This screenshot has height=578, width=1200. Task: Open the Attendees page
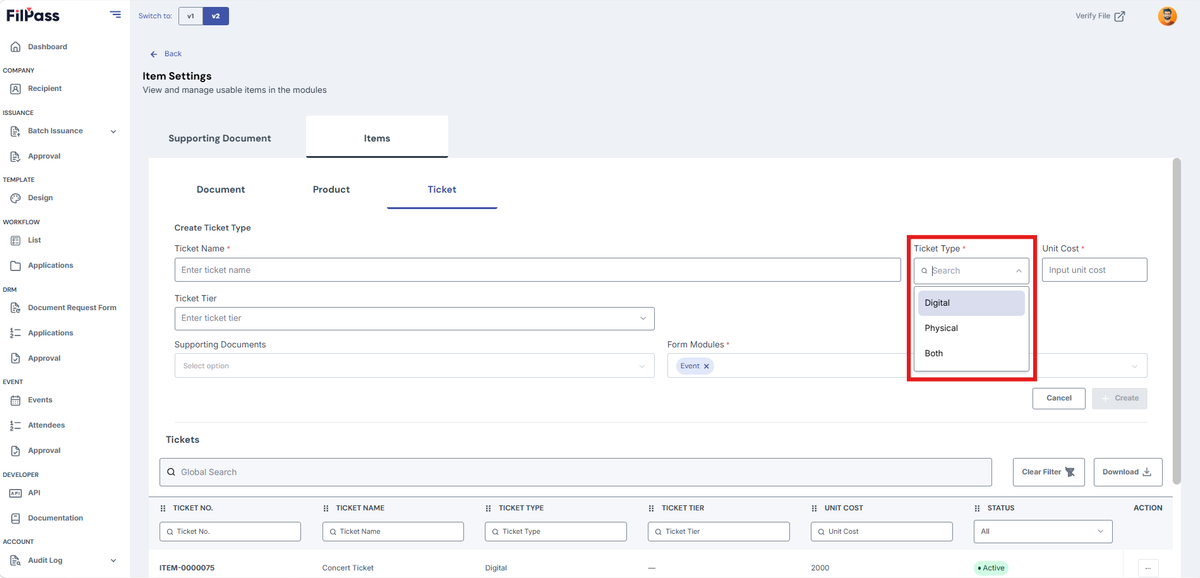tap(47, 425)
